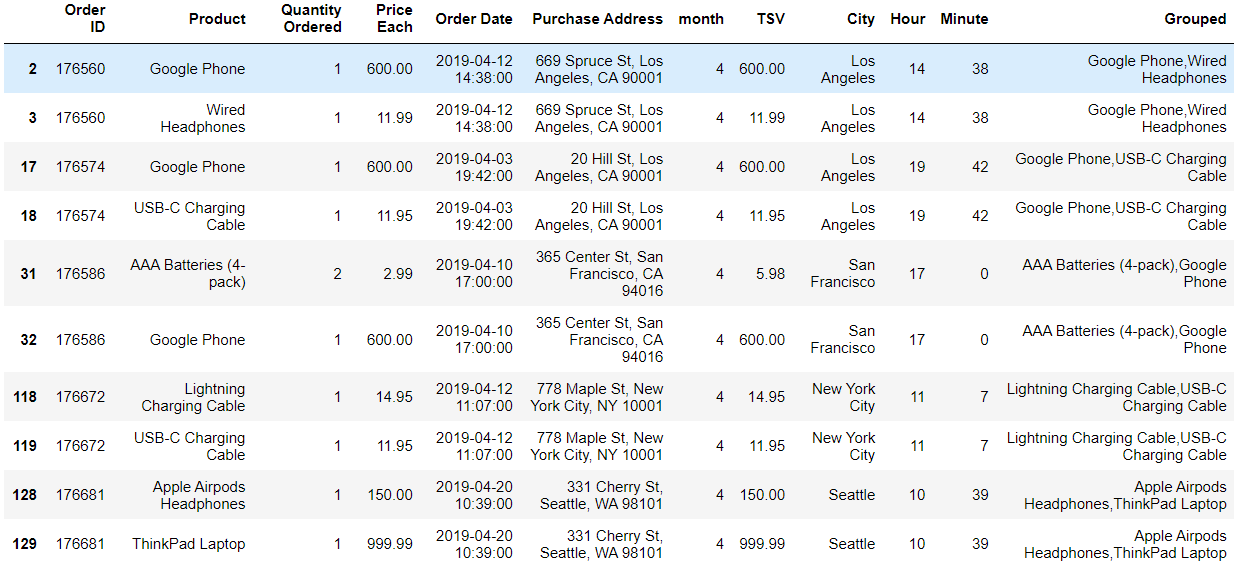
Task: Select the Minute column header
Action: (964, 19)
